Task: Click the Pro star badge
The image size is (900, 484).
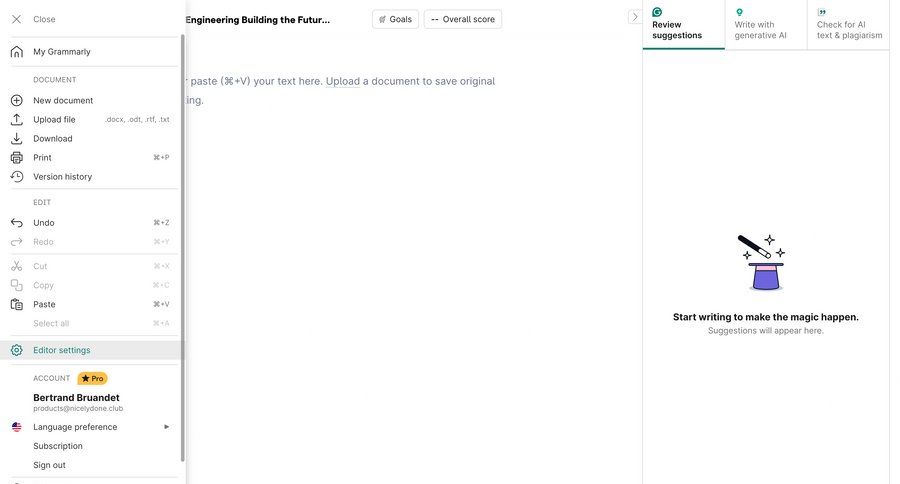Action: (x=92, y=378)
